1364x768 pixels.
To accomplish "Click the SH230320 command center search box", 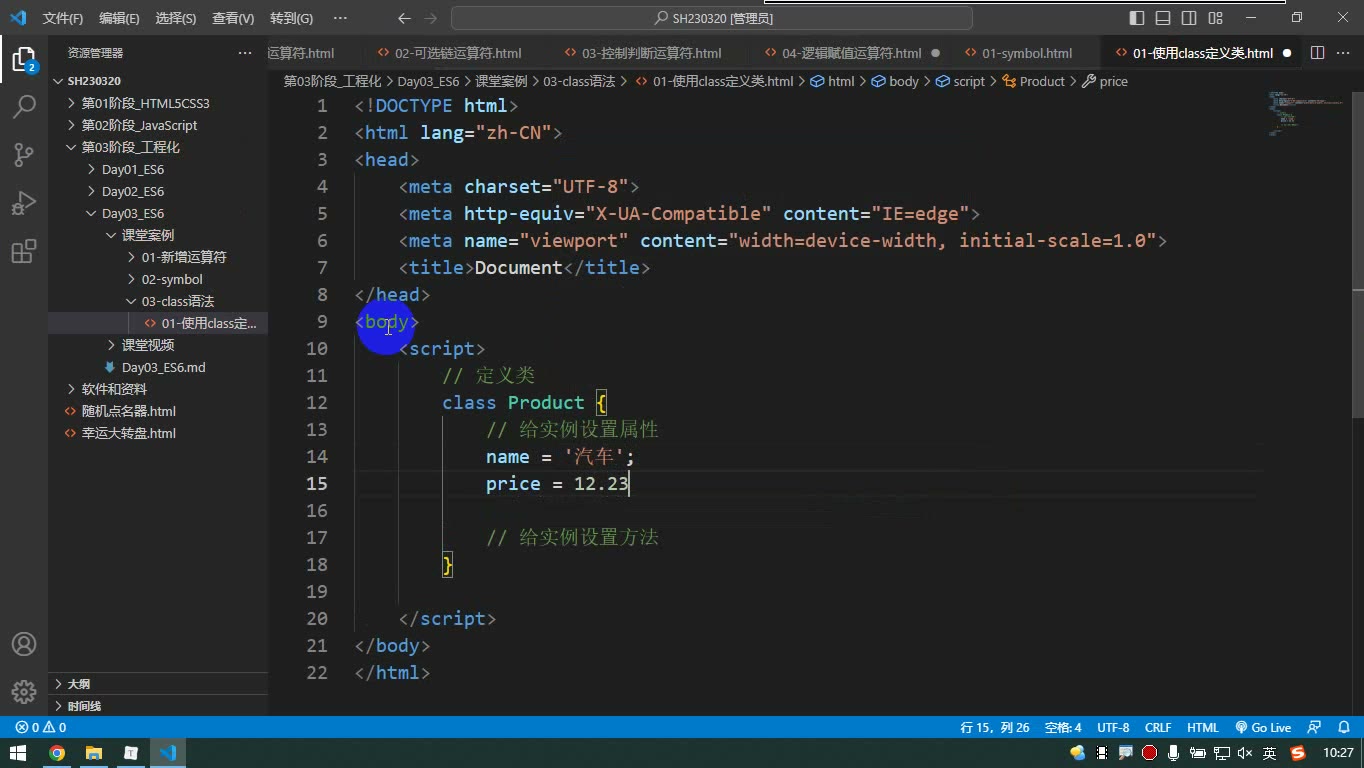I will [712, 18].
